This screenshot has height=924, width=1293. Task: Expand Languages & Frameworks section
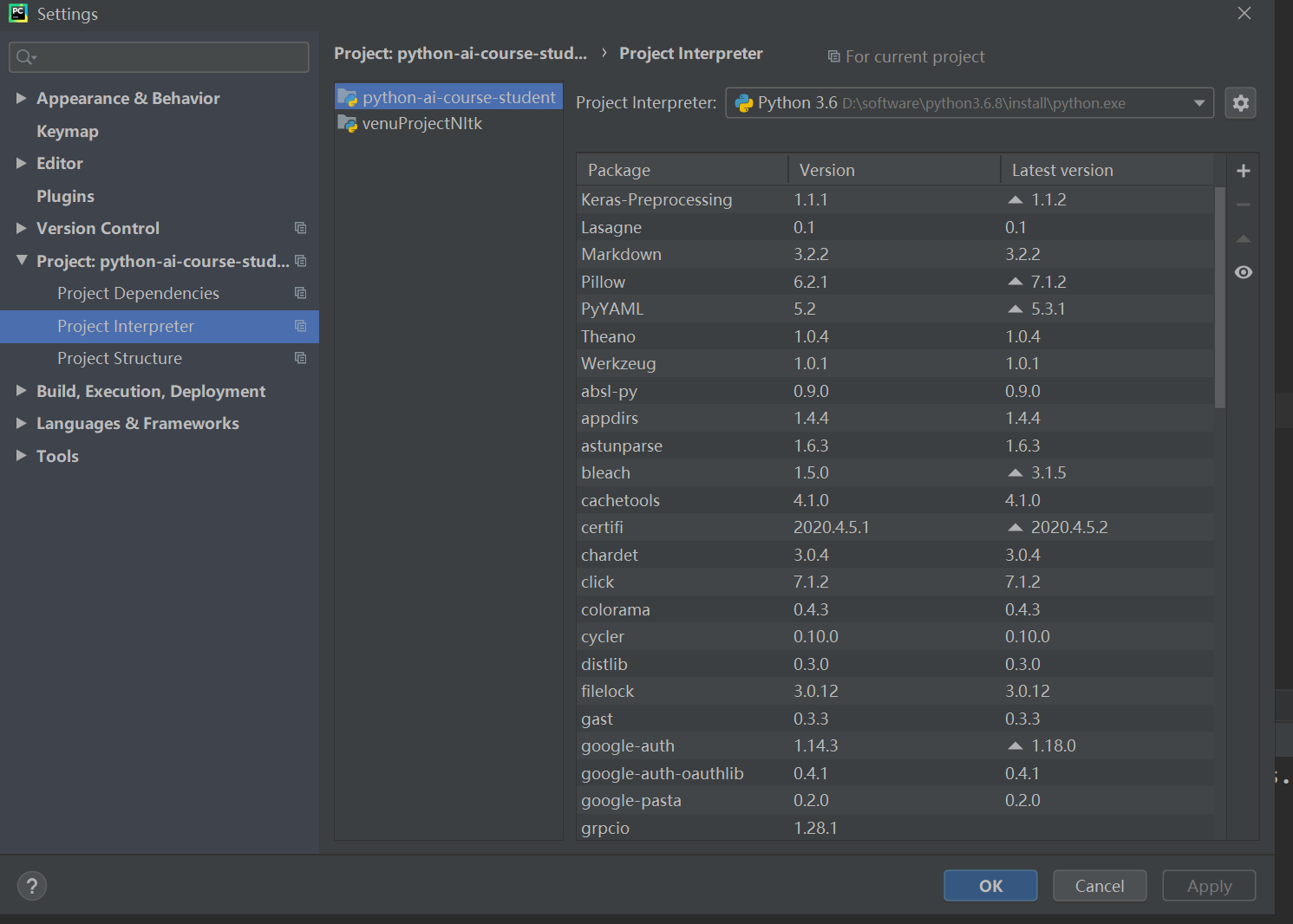(21, 423)
